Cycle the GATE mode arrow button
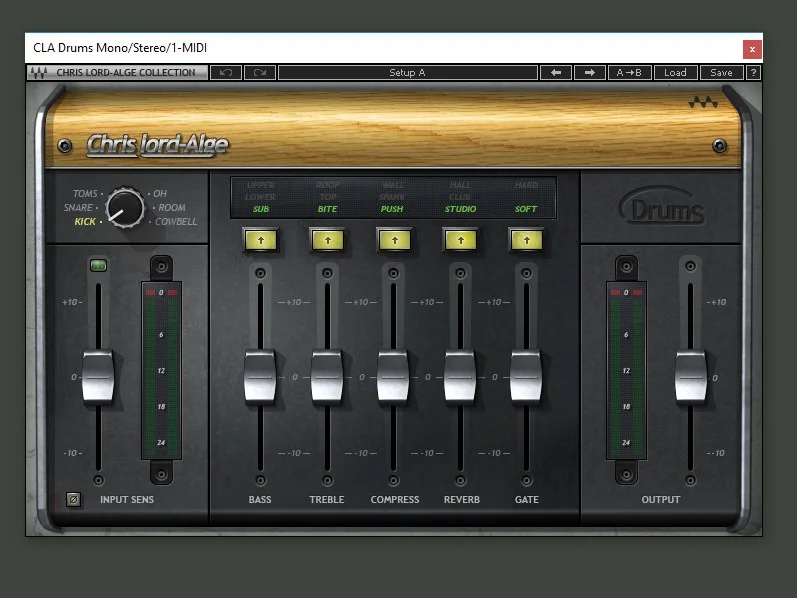 [527, 241]
